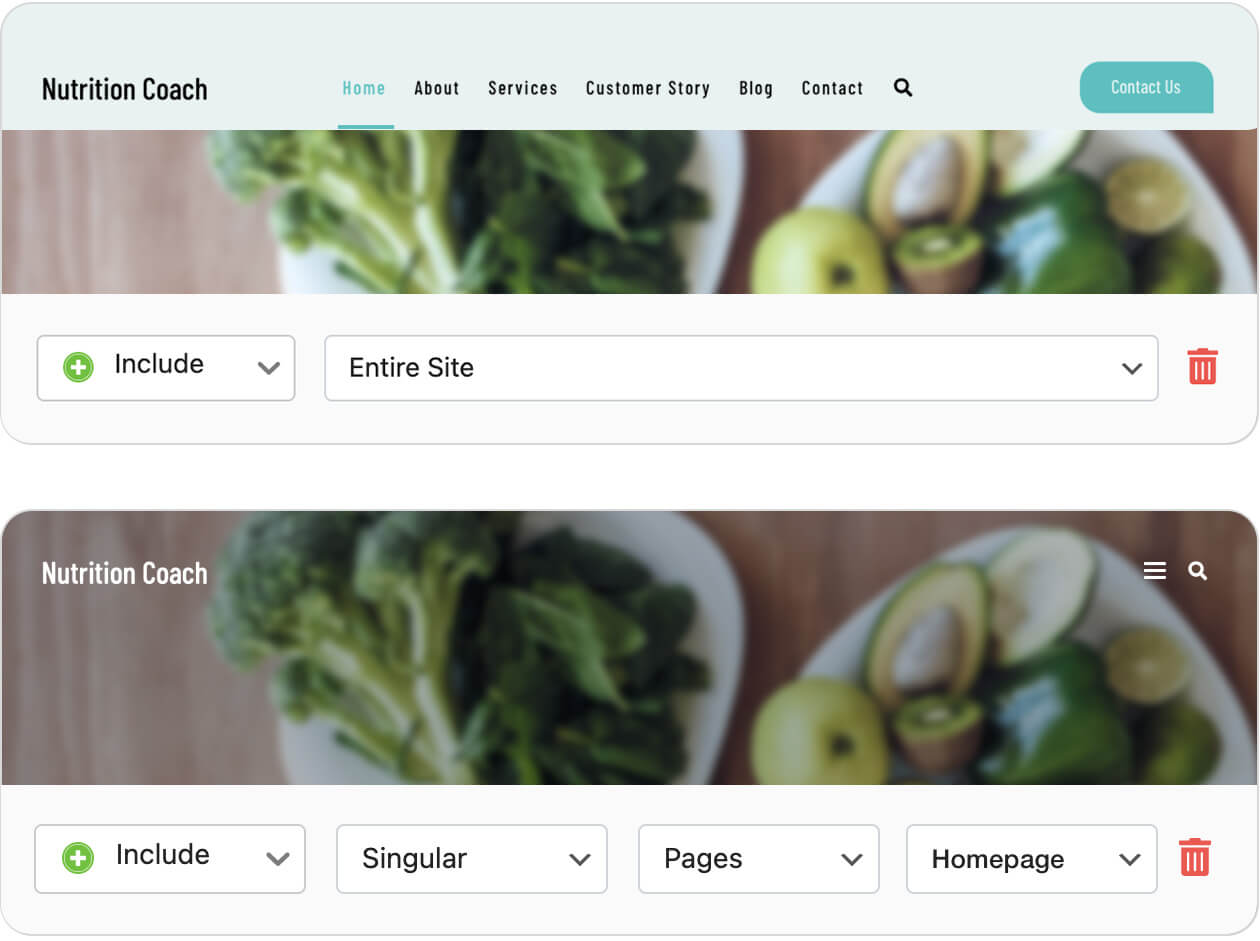Open the upper Include dropdown chevron
This screenshot has width=1260, height=941.
[x=268, y=368]
